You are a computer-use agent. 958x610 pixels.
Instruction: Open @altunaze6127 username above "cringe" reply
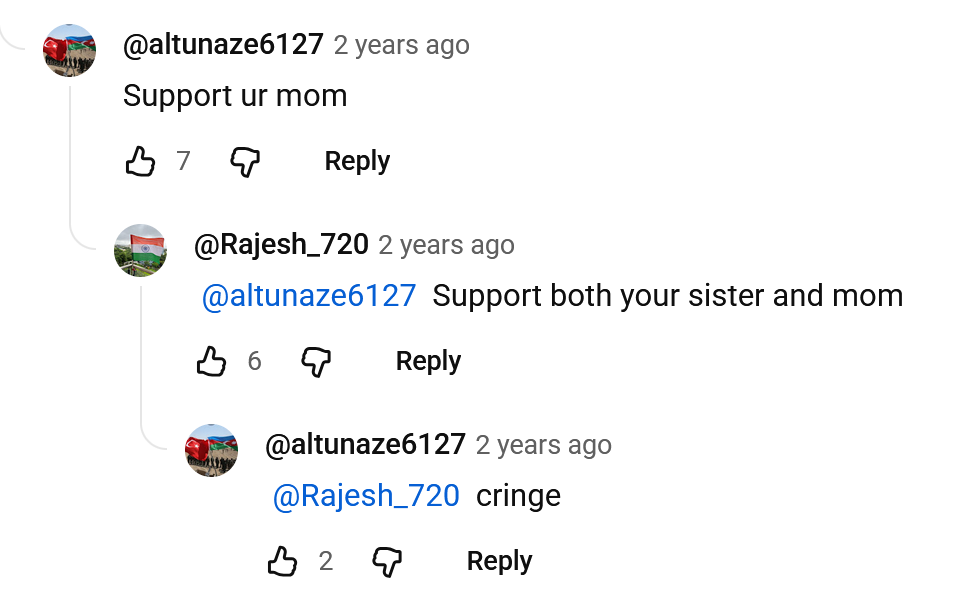click(365, 445)
